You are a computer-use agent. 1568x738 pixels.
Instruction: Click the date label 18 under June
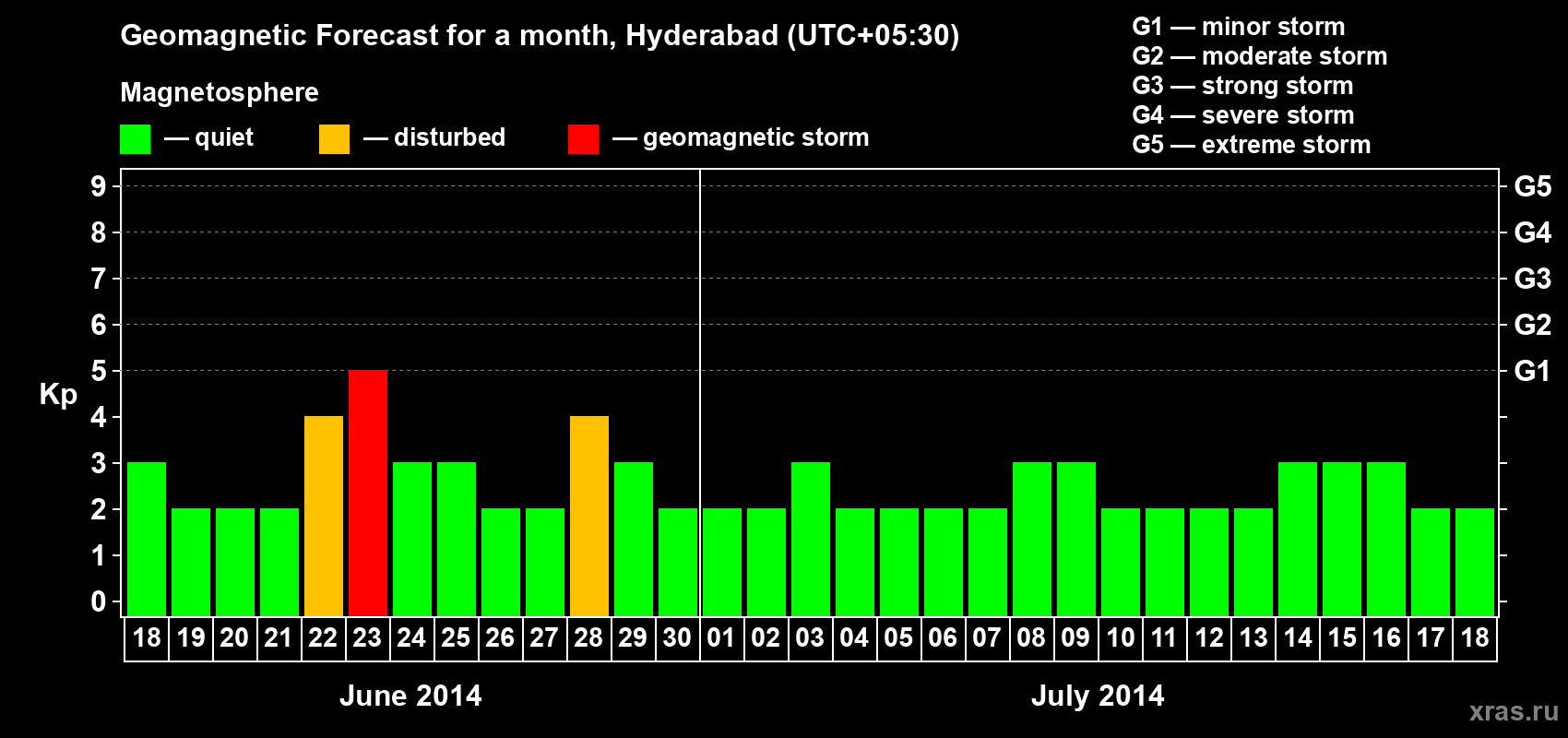click(x=147, y=637)
